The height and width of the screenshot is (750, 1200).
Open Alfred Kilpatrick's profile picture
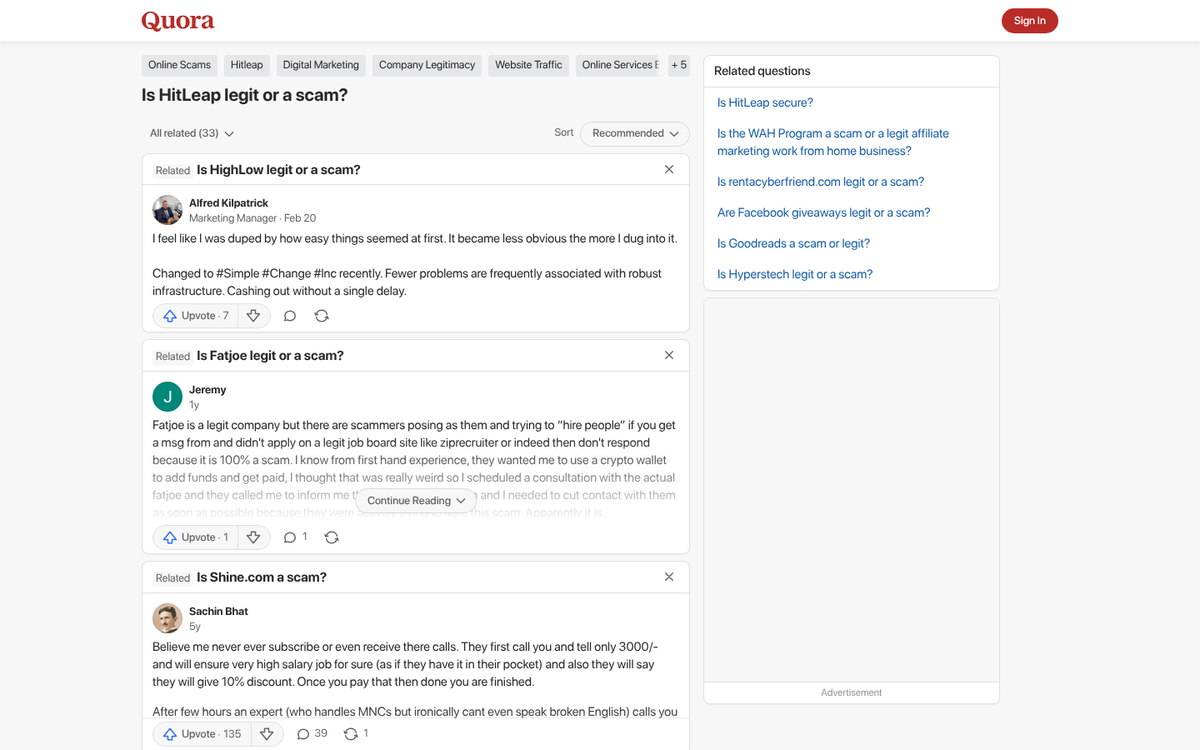[x=167, y=210]
